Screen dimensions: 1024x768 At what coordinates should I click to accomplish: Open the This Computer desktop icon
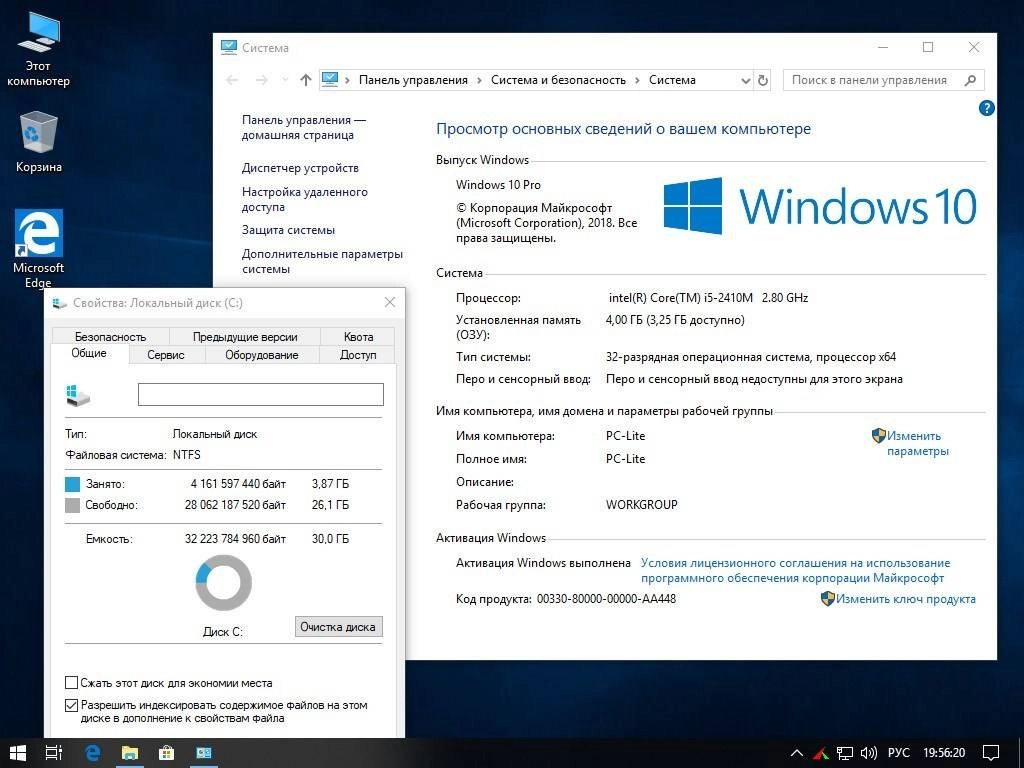(38, 49)
